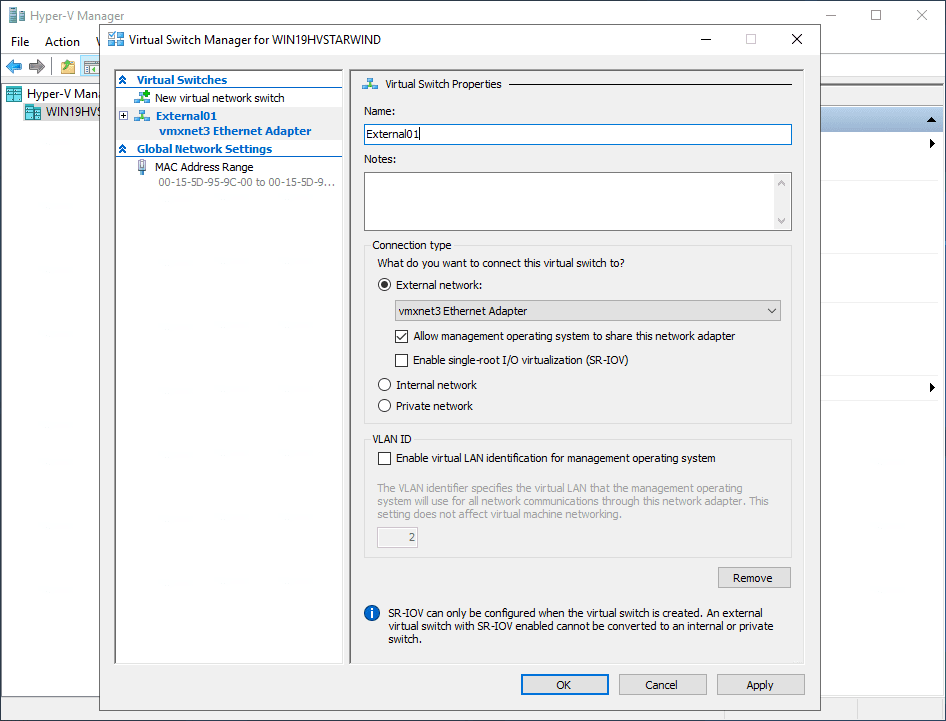Select the External01 switch icon

pos(143,116)
